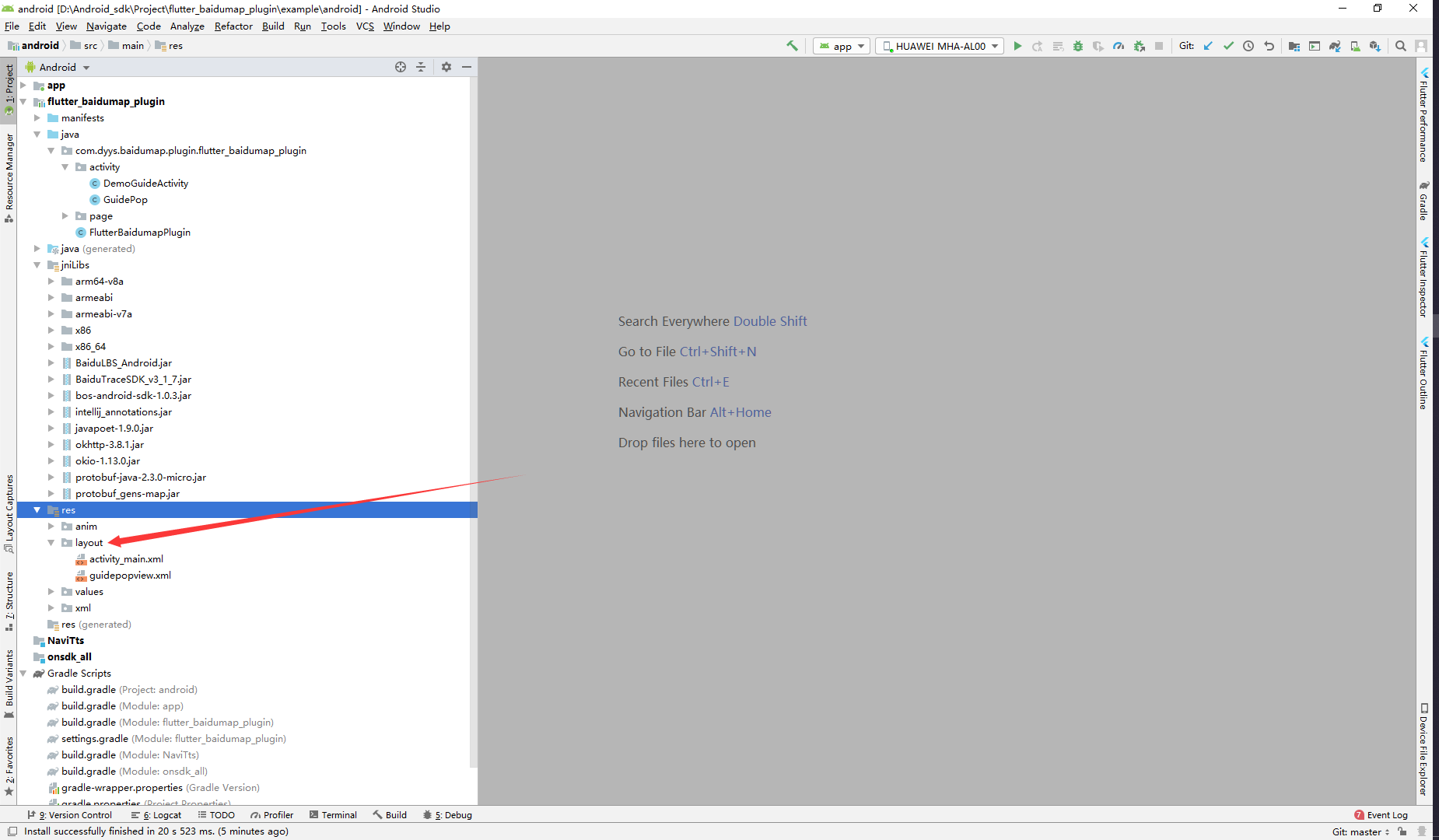Toggle the Terminal tool window
Screen dimensions: 1439x840
pyautogui.click(x=333, y=815)
